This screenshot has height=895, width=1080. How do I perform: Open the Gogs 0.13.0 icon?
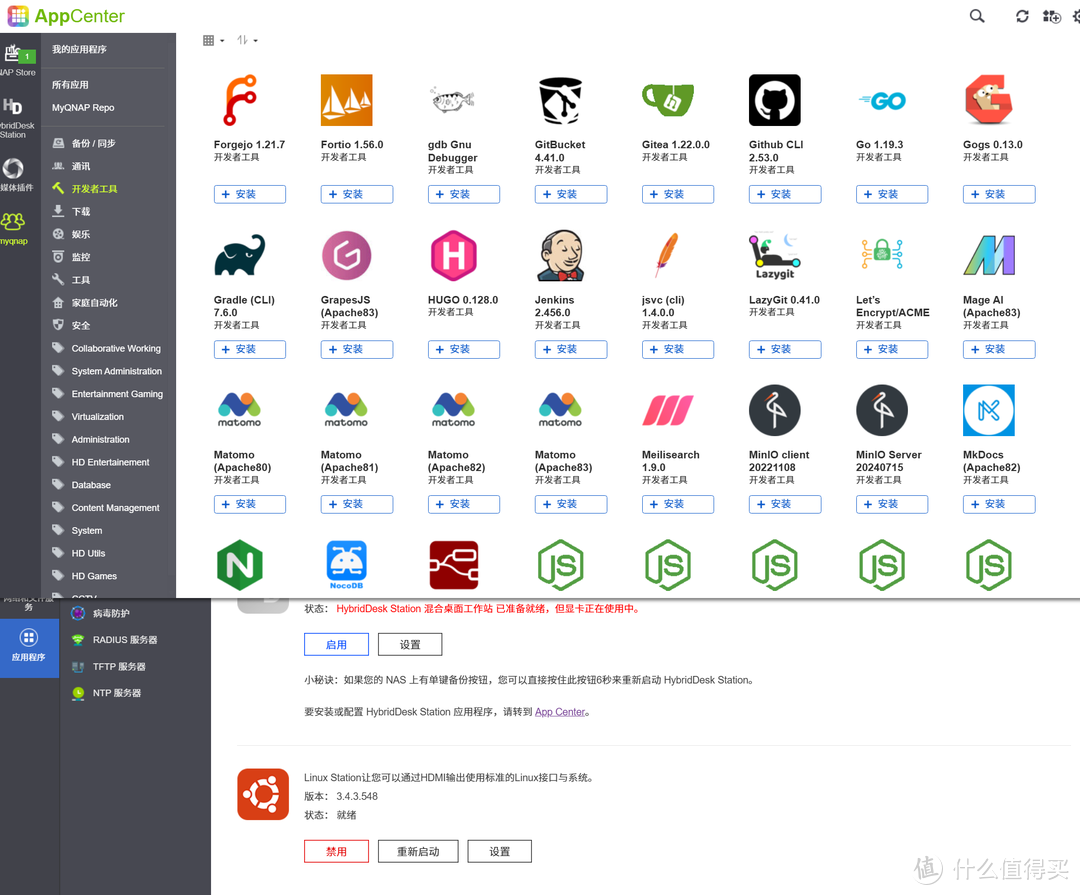coord(988,101)
